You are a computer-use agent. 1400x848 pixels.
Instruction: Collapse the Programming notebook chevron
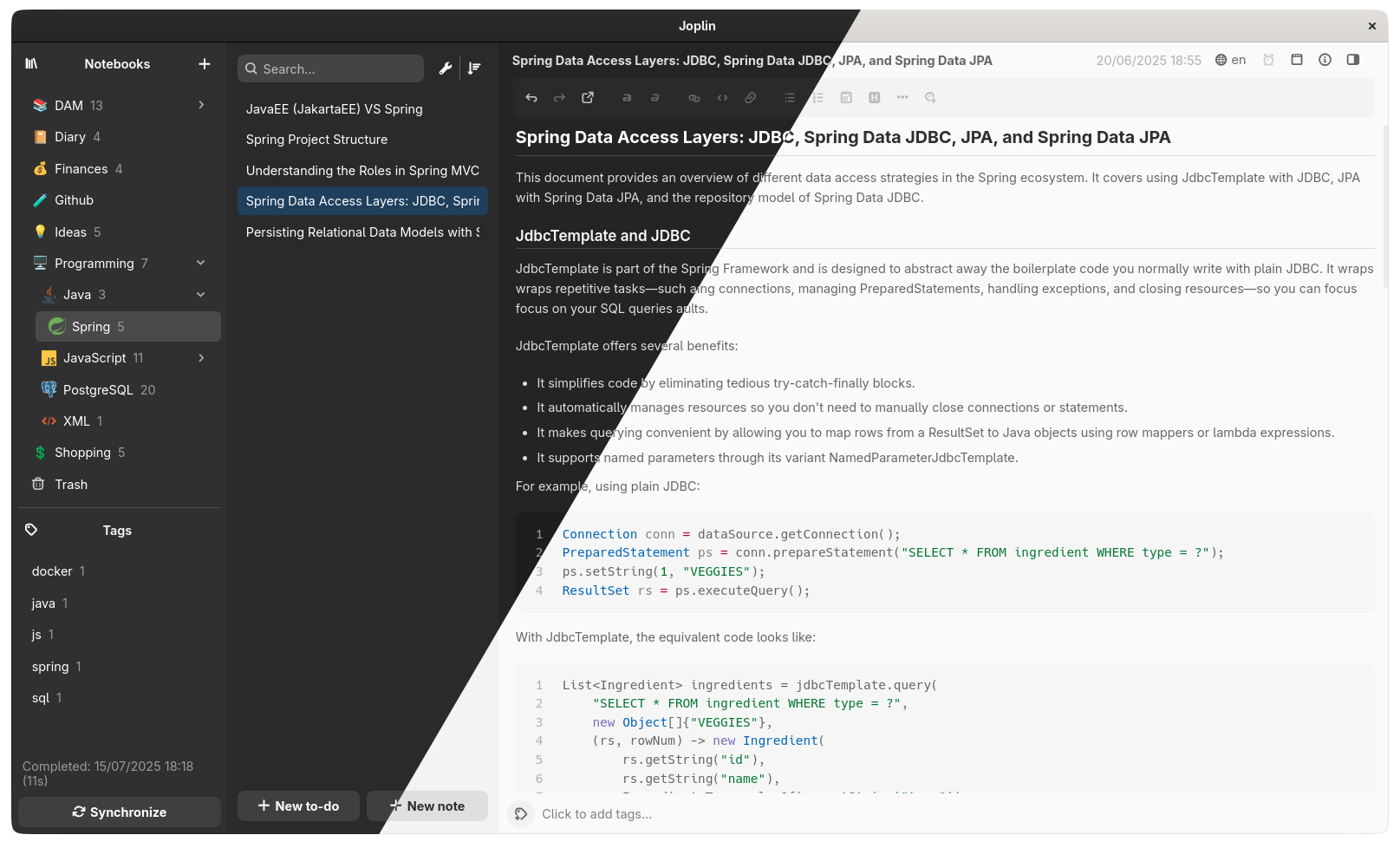click(x=201, y=263)
